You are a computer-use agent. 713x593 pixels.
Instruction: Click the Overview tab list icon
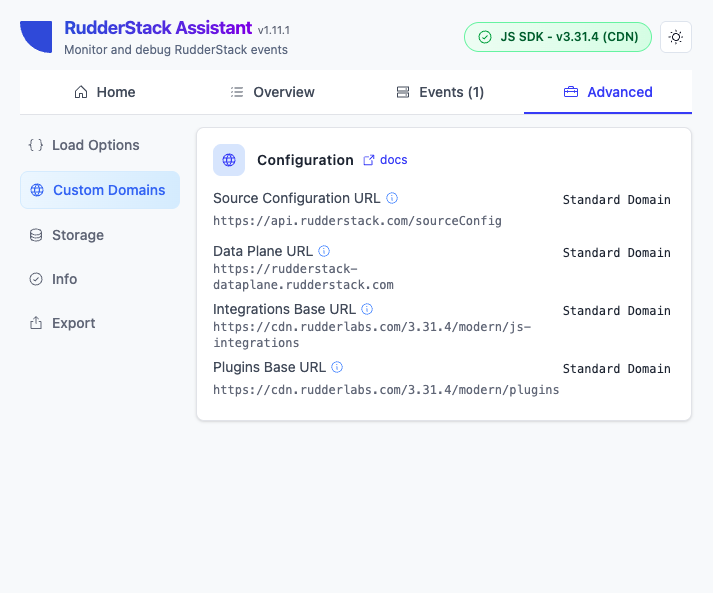point(237,92)
